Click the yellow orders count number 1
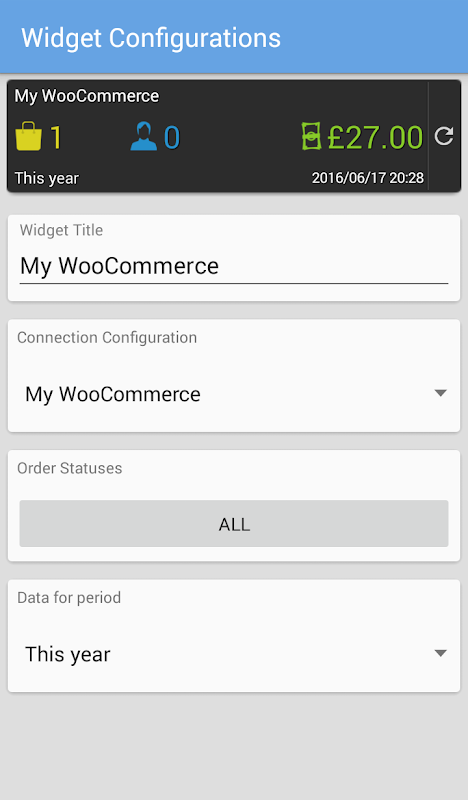Image resolution: width=468 pixels, height=800 pixels. click(56, 137)
